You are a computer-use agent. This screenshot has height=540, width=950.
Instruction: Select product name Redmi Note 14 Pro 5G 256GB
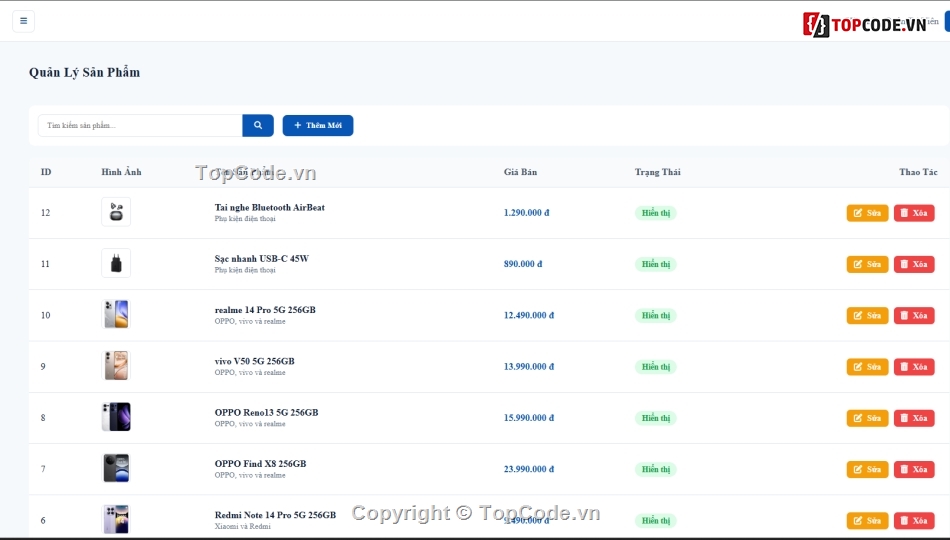click(275, 515)
